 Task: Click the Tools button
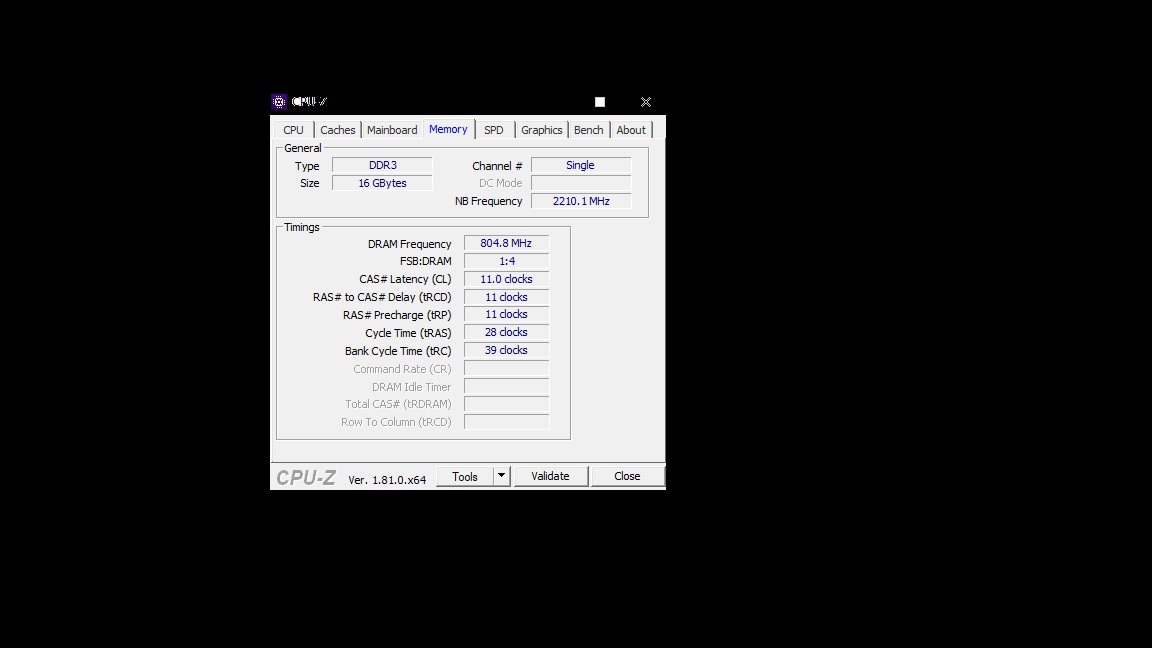click(x=464, y=476)
